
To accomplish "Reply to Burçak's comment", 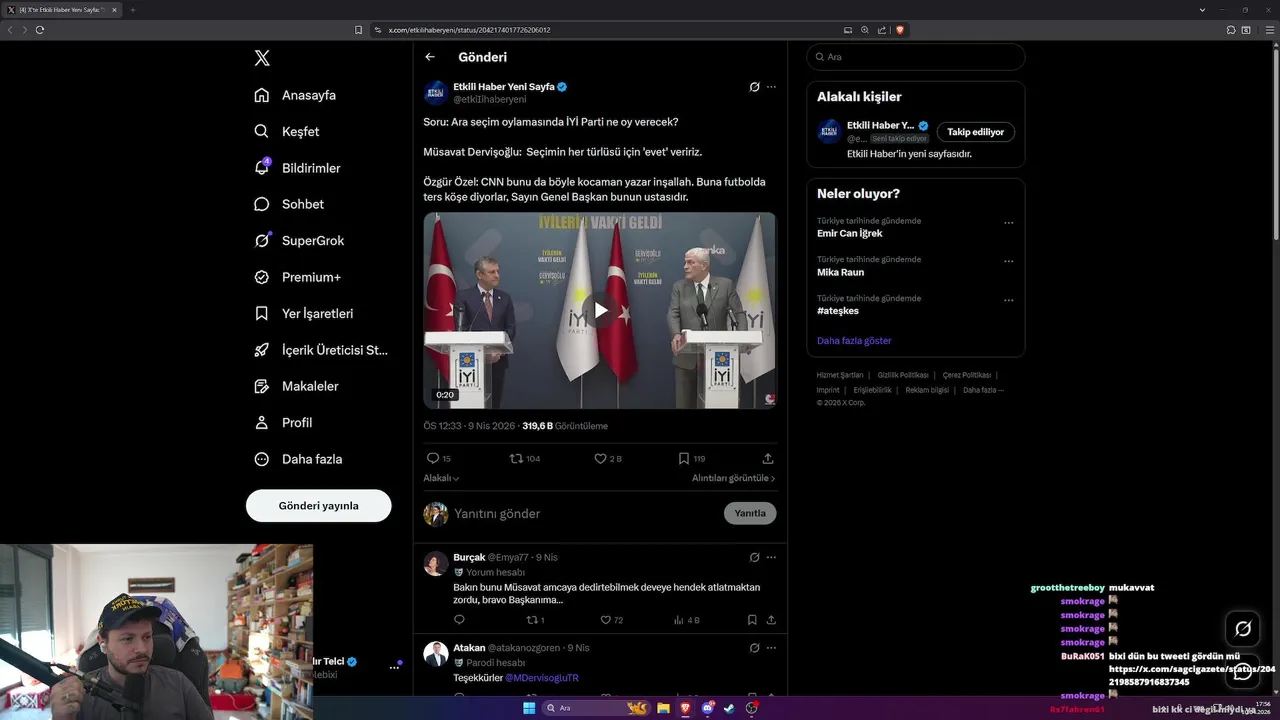I will pyautogui.click(x=460, y=620).
